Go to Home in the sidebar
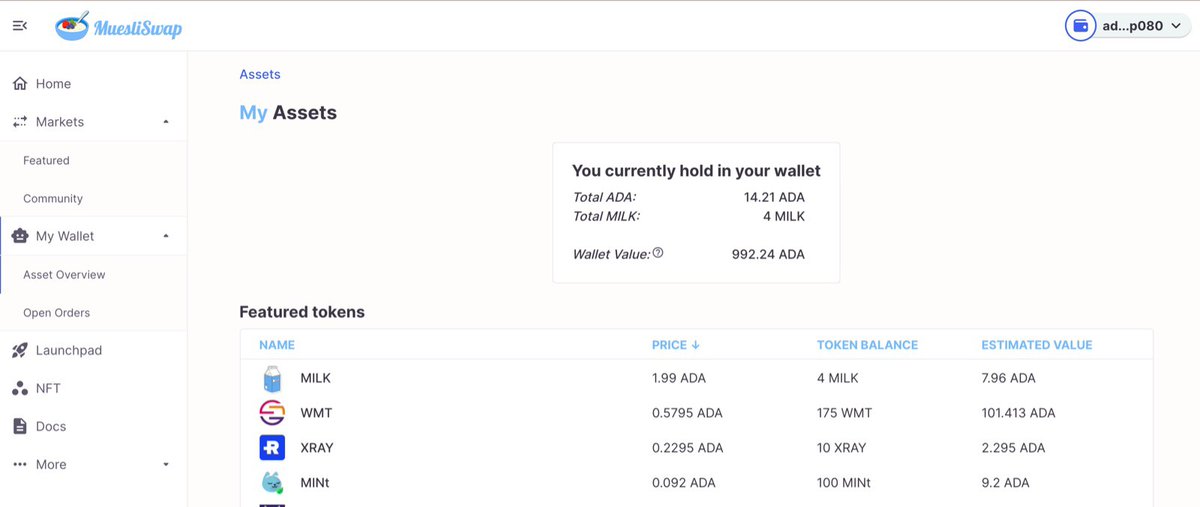 (53, 84)
